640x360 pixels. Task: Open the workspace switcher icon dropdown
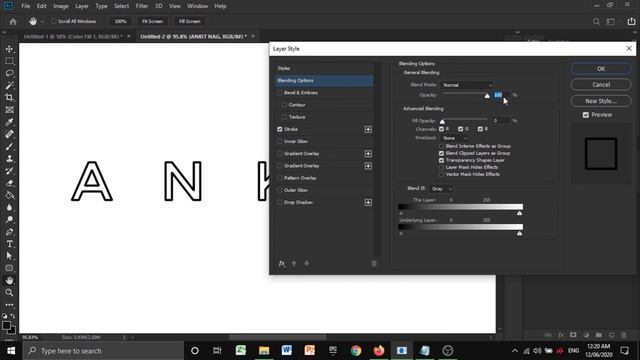pyautogui.click(x=611, y=22)
